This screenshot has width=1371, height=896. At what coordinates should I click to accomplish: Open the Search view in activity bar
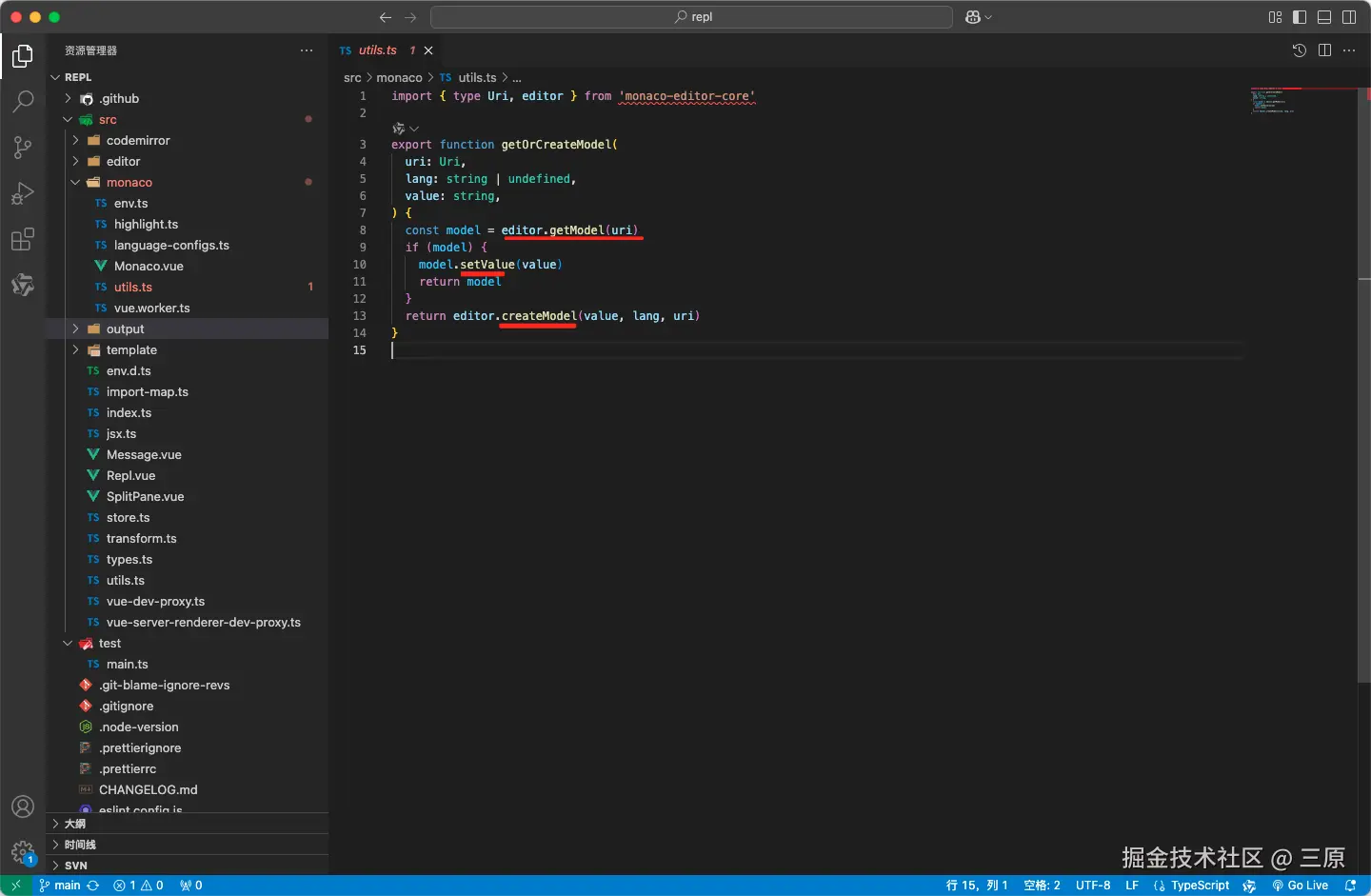pyautogui.click(x=23, y=101)
